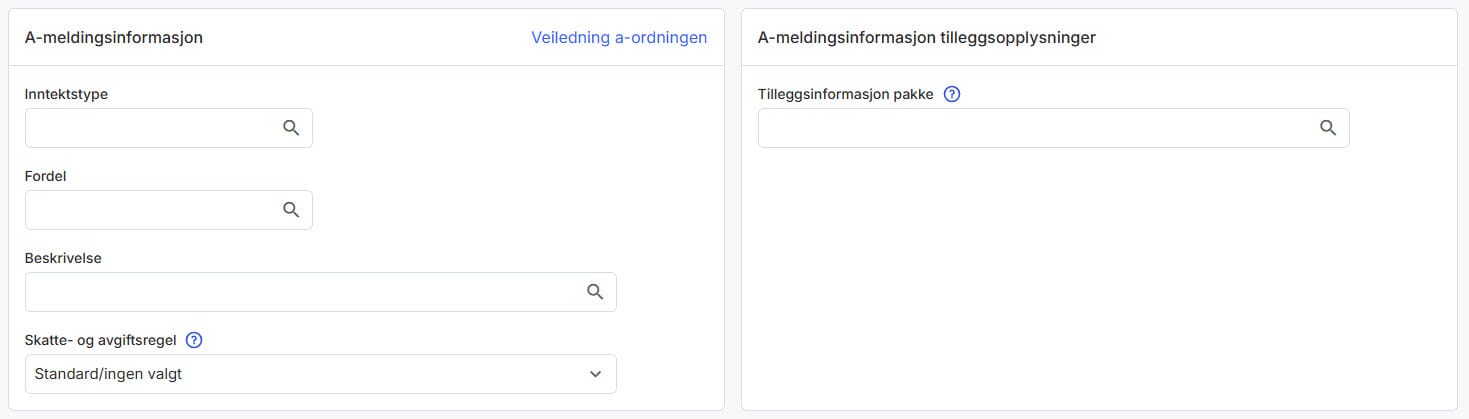Open help tooltip for Tilleggsinformasjon pakke
Screen dimensions: 1469x419
point(952,95)
